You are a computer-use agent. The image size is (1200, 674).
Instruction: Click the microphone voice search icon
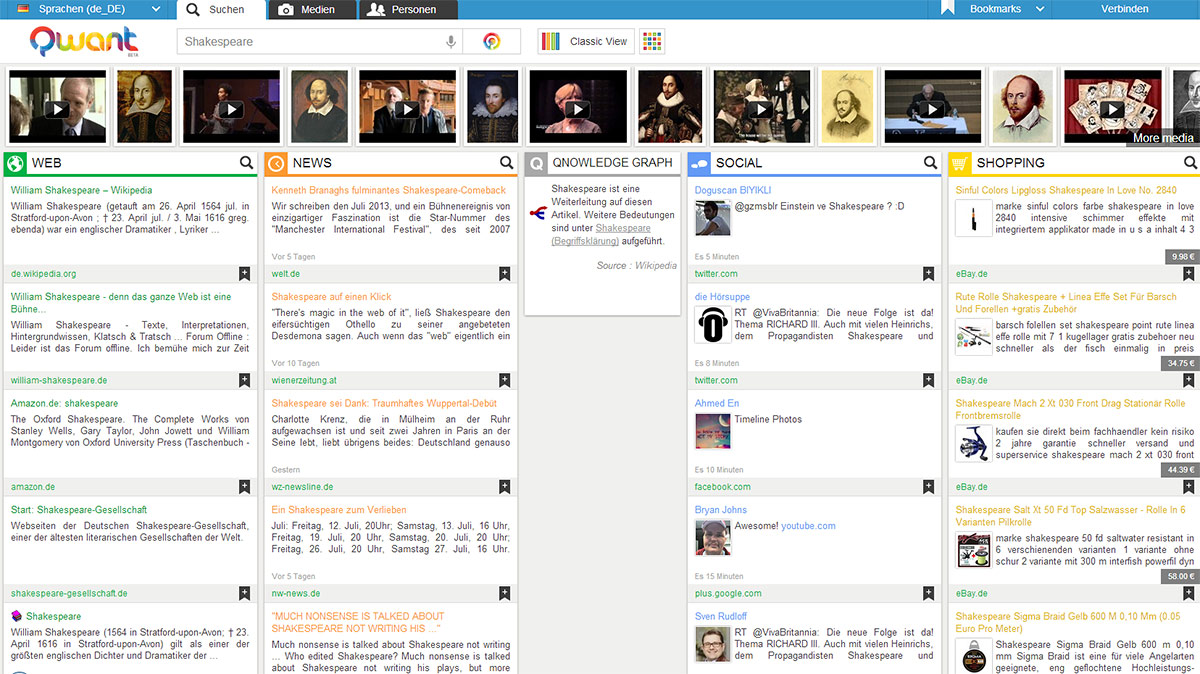[x=451, y=41]
